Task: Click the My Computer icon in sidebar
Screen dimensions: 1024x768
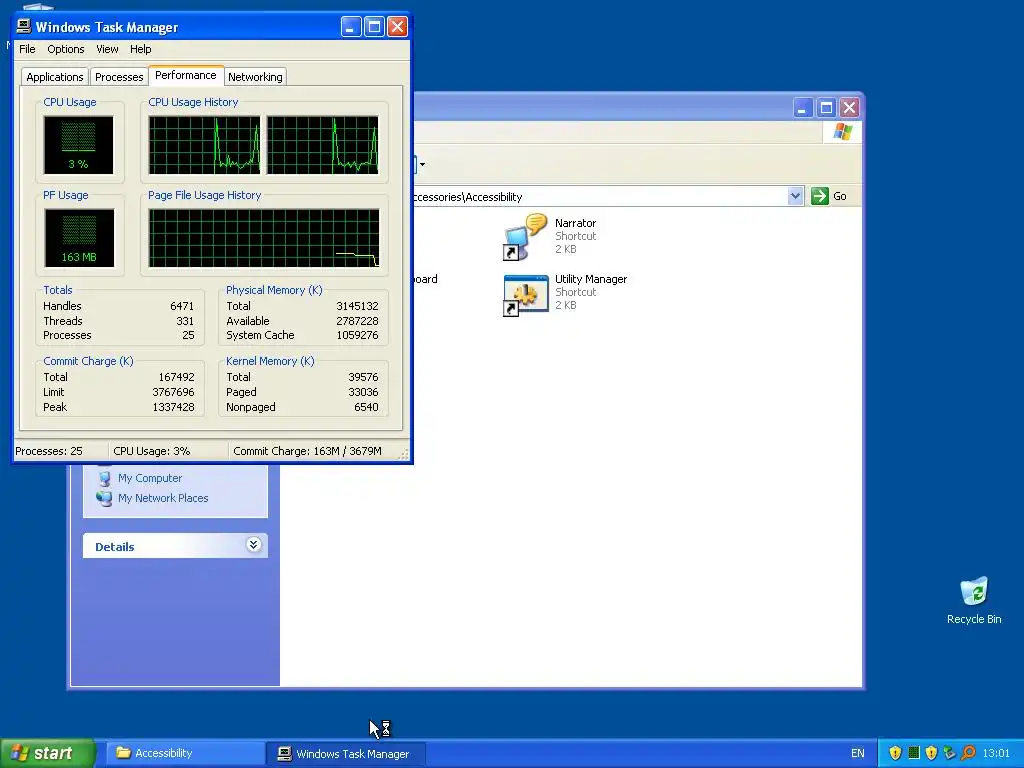Action: point(104,478)
